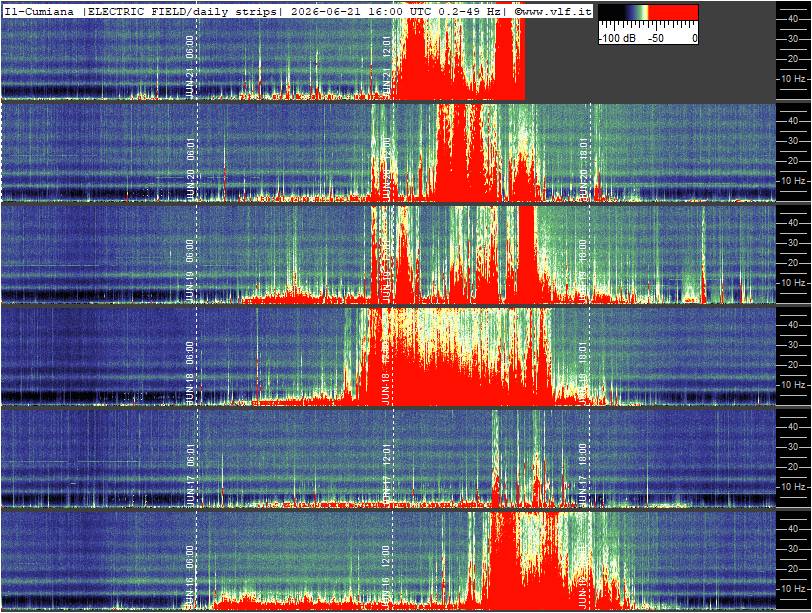Screen dimensions: 812x613
Task: Click the 40 Hz tick label on the JUN-20 strip
Action: tap(793, 121)
